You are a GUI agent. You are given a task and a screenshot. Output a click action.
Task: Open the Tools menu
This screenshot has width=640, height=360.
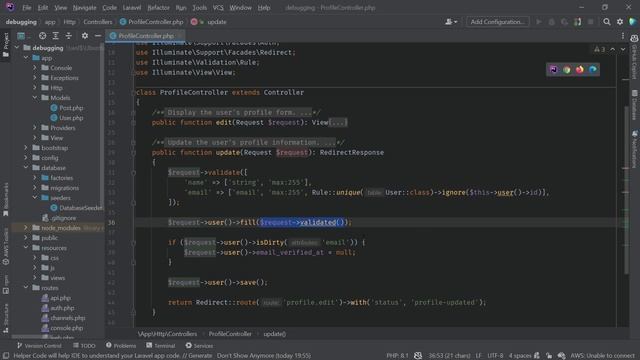[200, 8]
